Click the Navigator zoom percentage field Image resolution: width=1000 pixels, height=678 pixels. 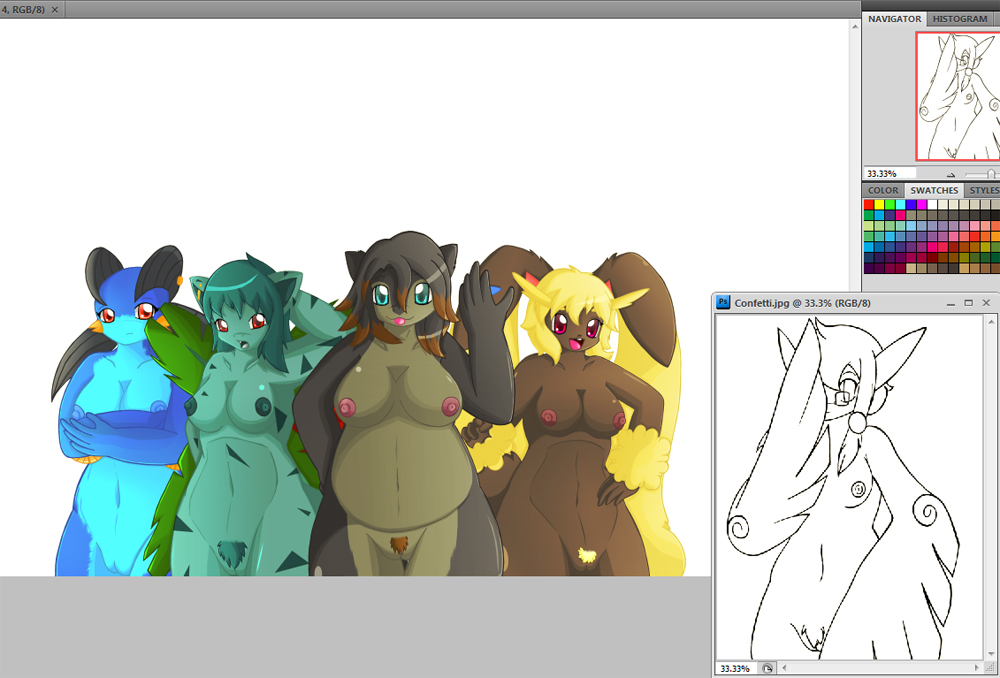[888, 173]
